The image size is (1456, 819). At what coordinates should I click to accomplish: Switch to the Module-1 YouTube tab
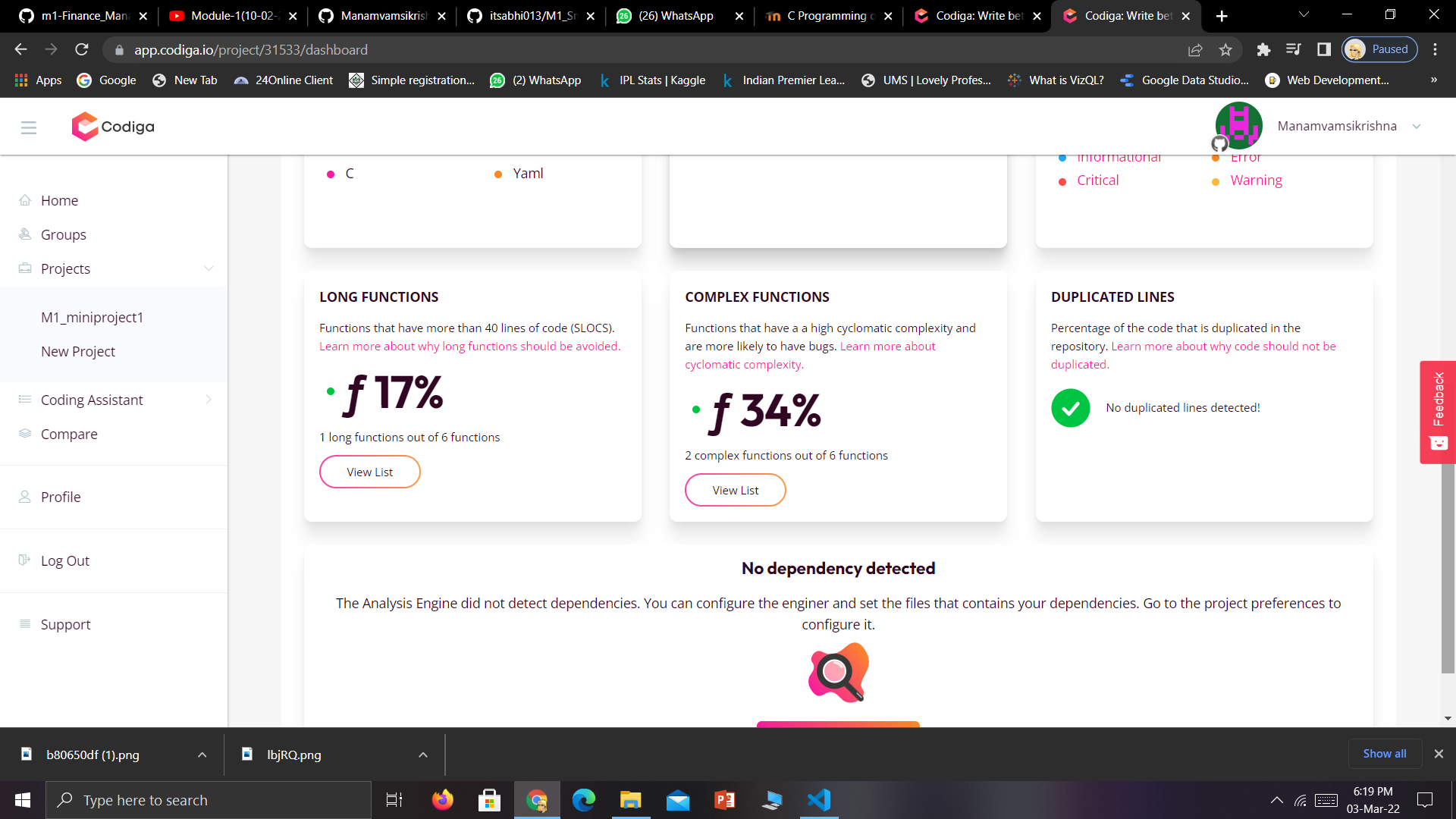(x=232, y=16)
